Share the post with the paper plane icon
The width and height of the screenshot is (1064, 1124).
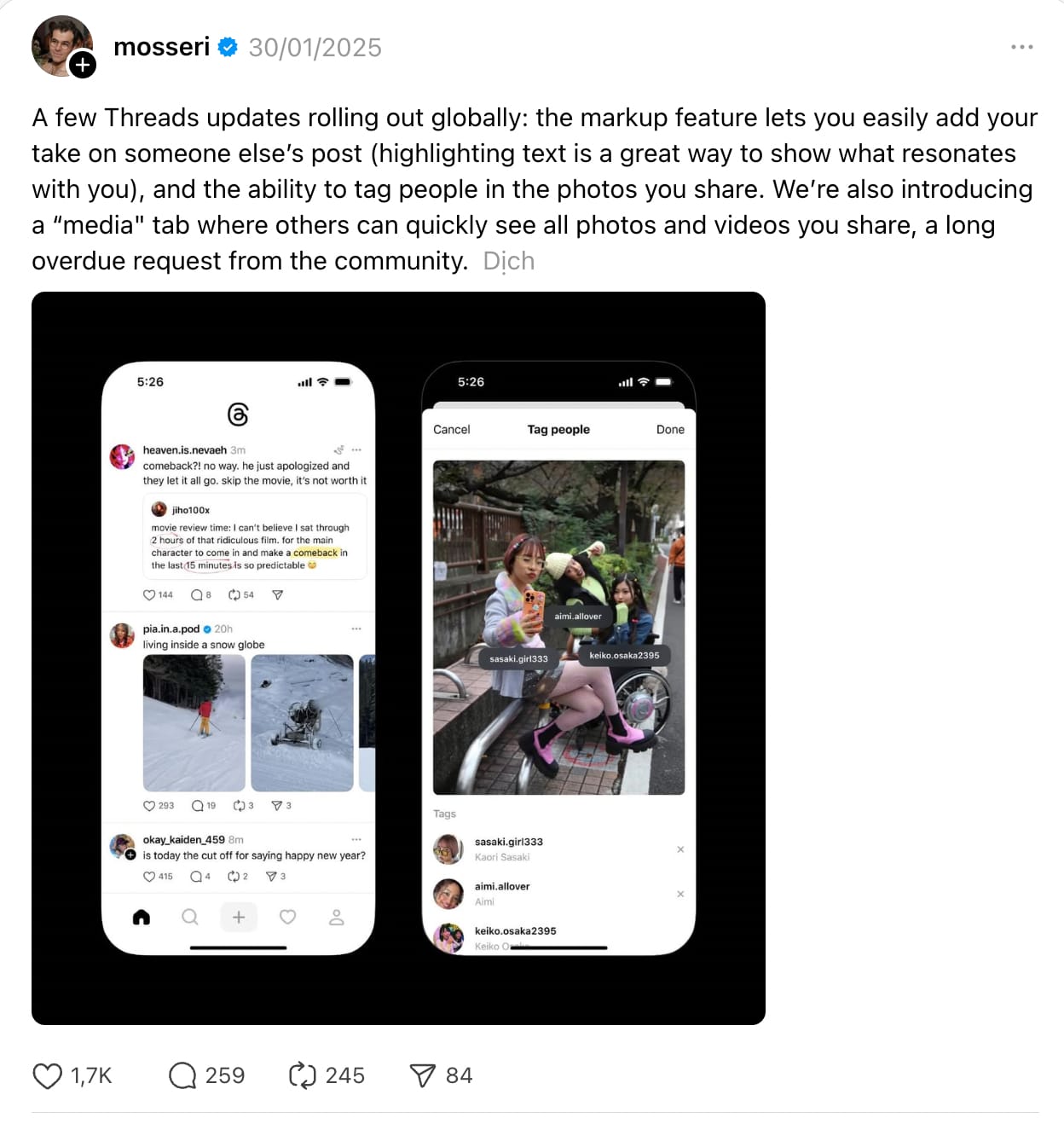(x=423, y=1075)
